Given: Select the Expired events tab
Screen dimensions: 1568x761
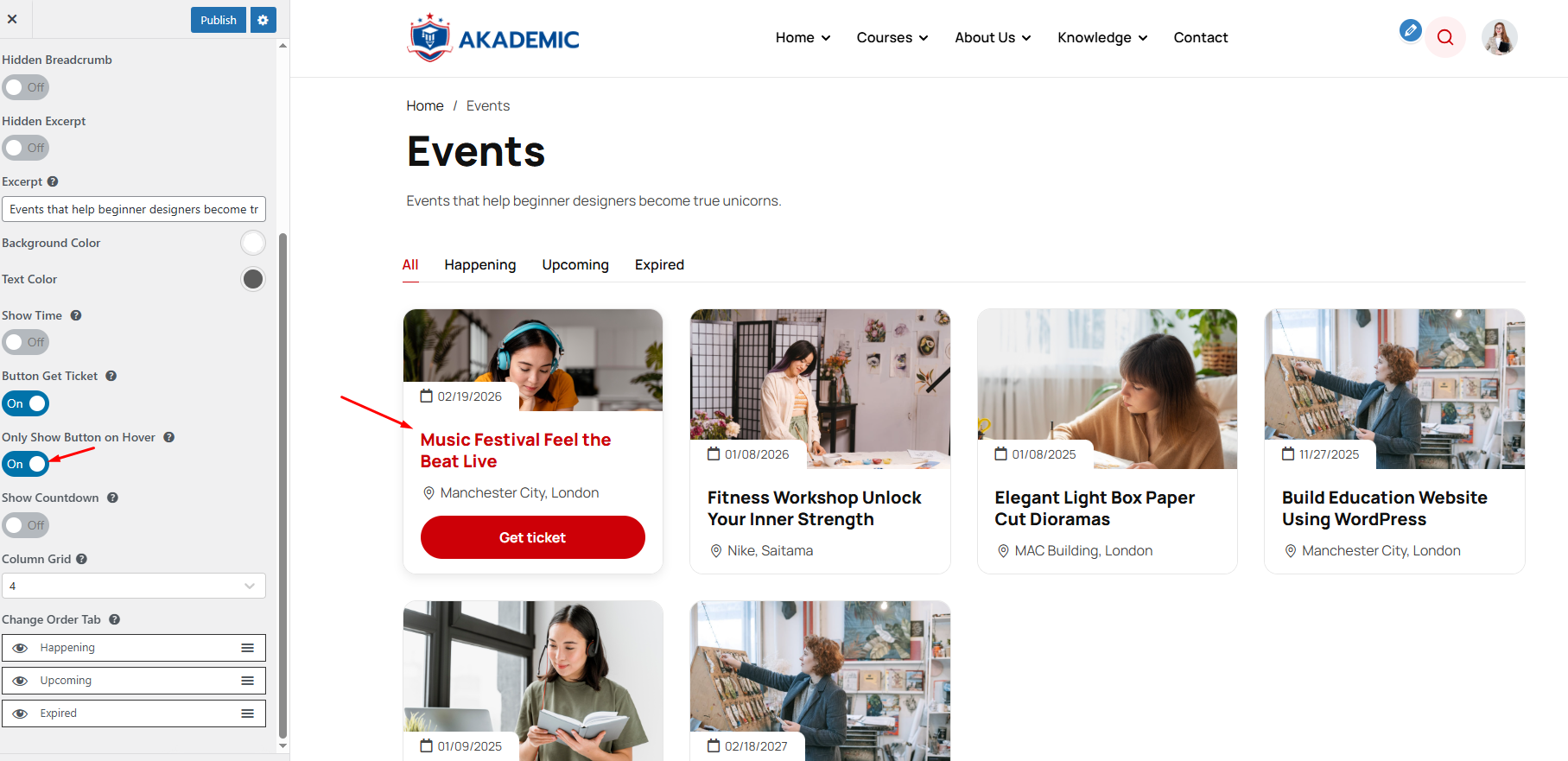Looking at the screenshot, I should (659, 264).
